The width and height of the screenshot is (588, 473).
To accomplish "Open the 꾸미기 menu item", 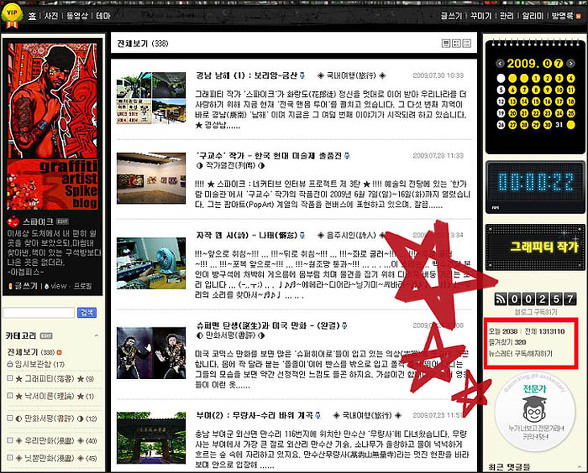I will point(481,16).
